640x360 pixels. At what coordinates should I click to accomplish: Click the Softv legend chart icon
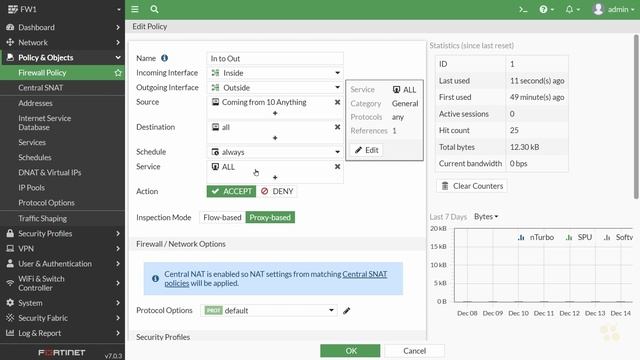(607, 237)
